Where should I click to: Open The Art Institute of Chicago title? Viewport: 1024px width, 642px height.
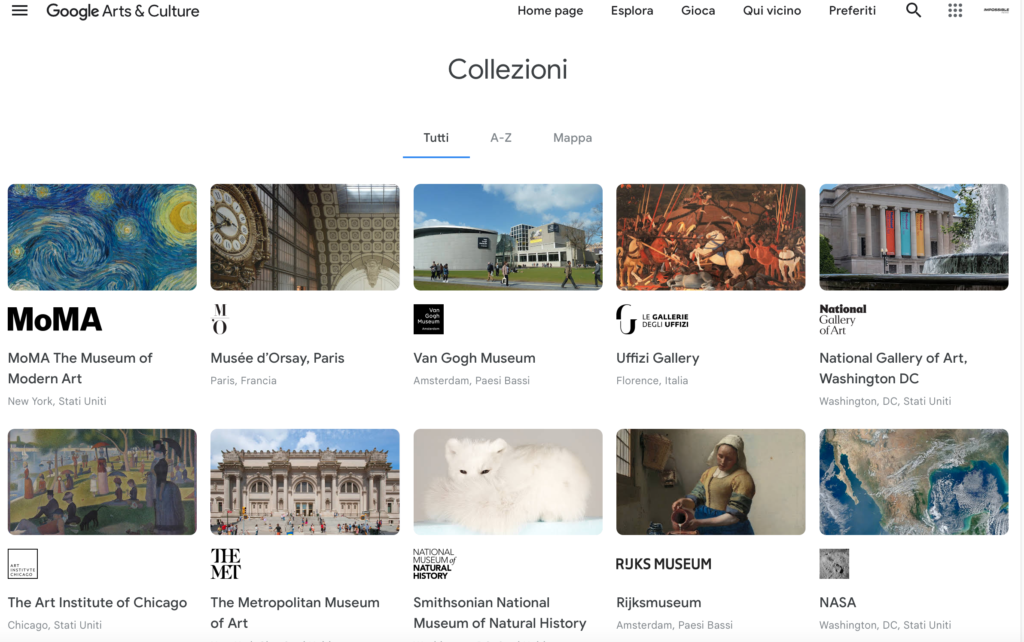click(97, 602)
